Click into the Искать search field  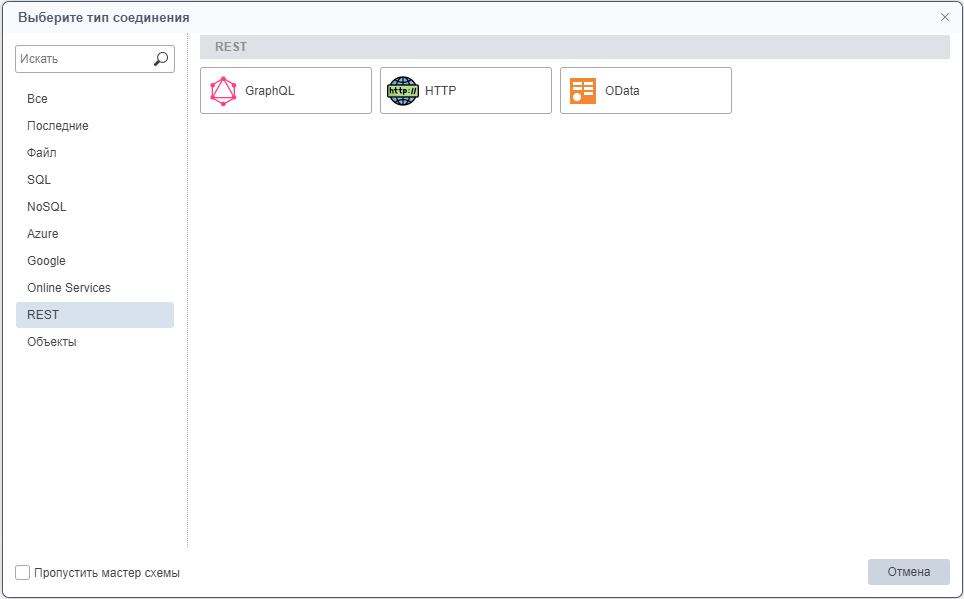pos(82,59)
